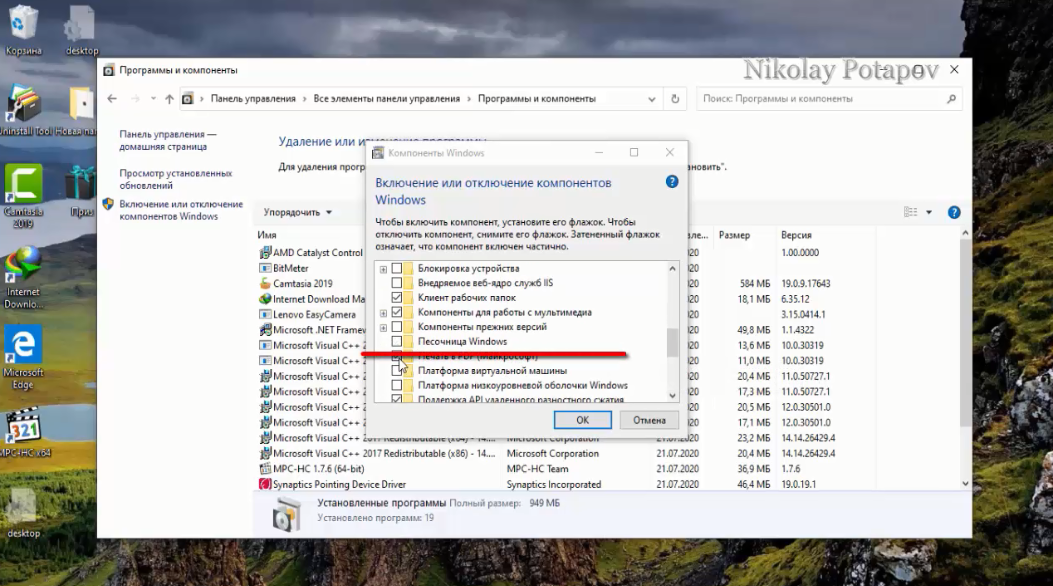The height and width of the screenshot is (586, 1053).
Task: Open the recent locations dropdown arrow
Action: 153,99
